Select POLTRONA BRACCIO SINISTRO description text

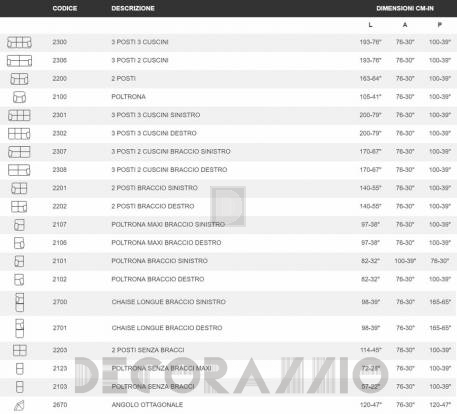coord(159,261)
